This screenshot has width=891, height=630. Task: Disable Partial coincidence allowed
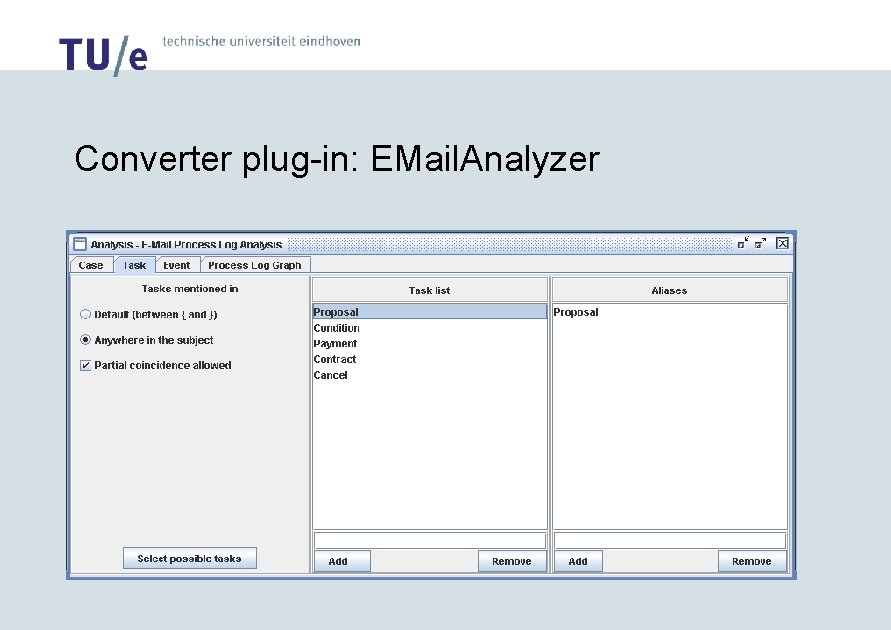(x=85, y=365)
